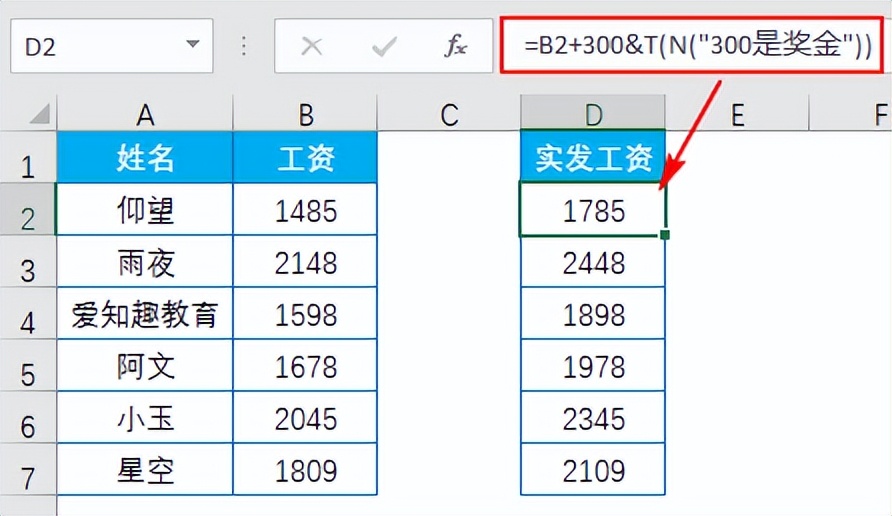Image resolution: width=892 pixels, height=516 pixels.
Task: Select the salary cell 2045
Action: [x=305, y=417]
